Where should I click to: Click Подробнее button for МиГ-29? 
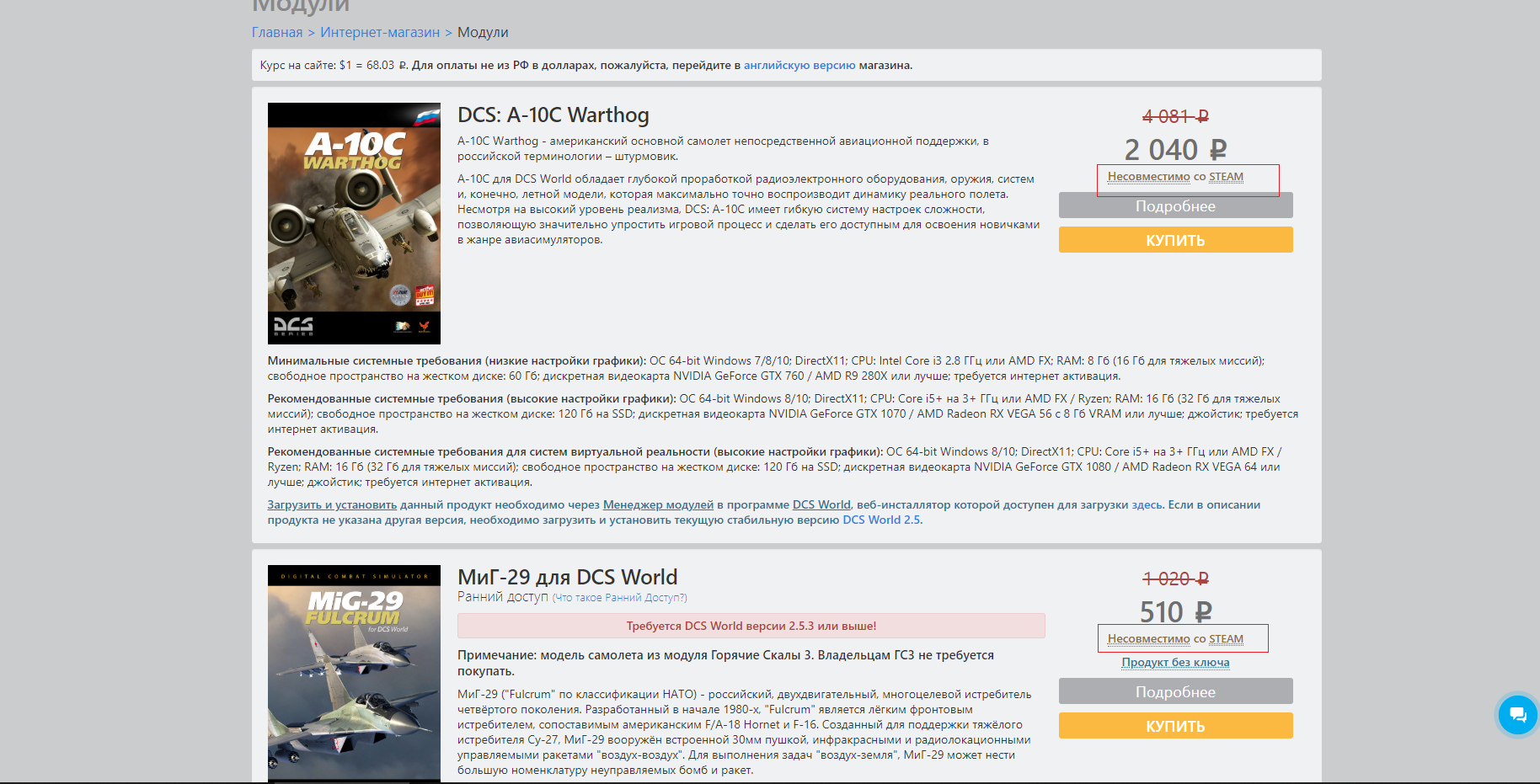1175,691
